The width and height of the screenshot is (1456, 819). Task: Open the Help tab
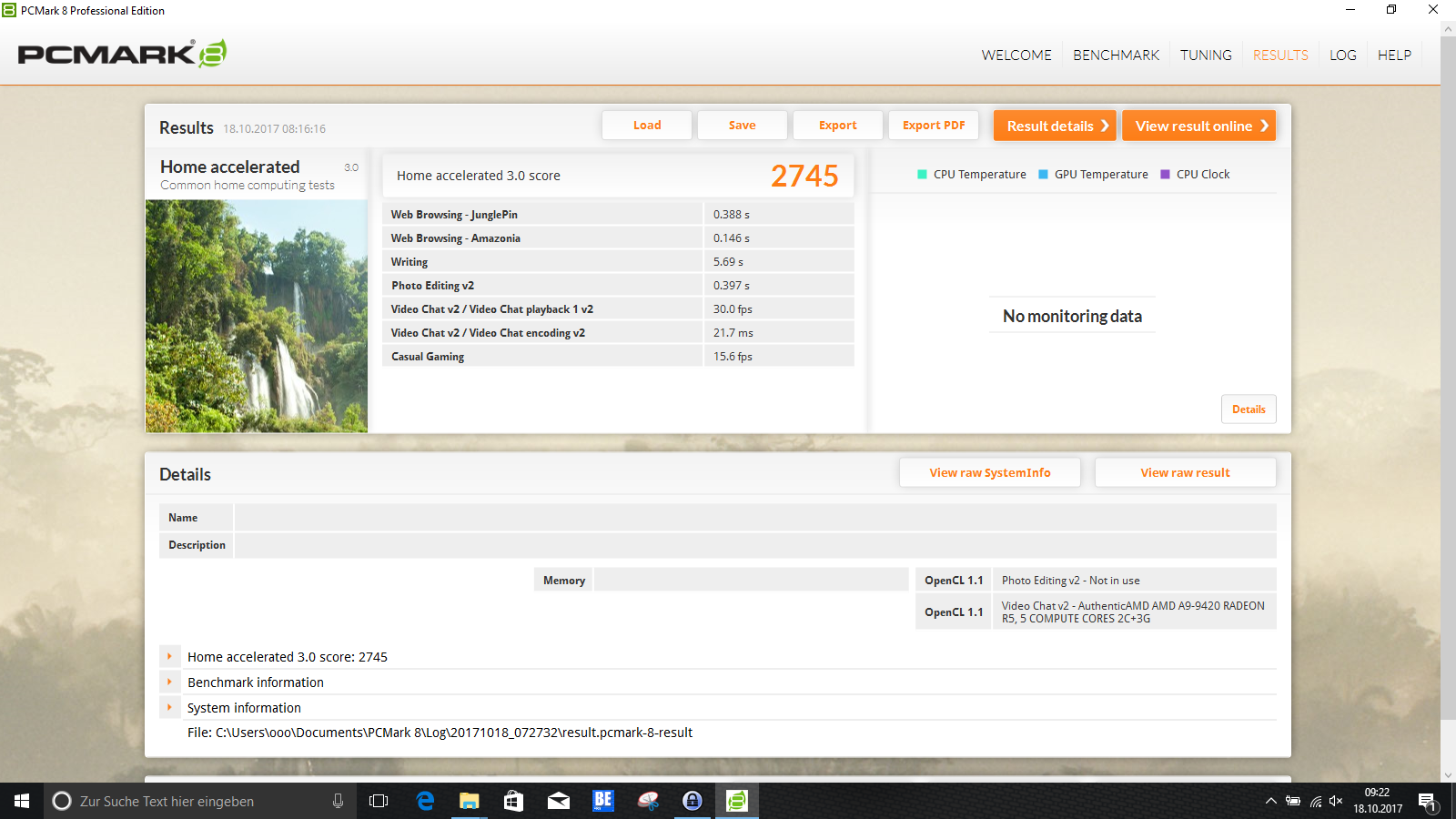click(1394, 56)
